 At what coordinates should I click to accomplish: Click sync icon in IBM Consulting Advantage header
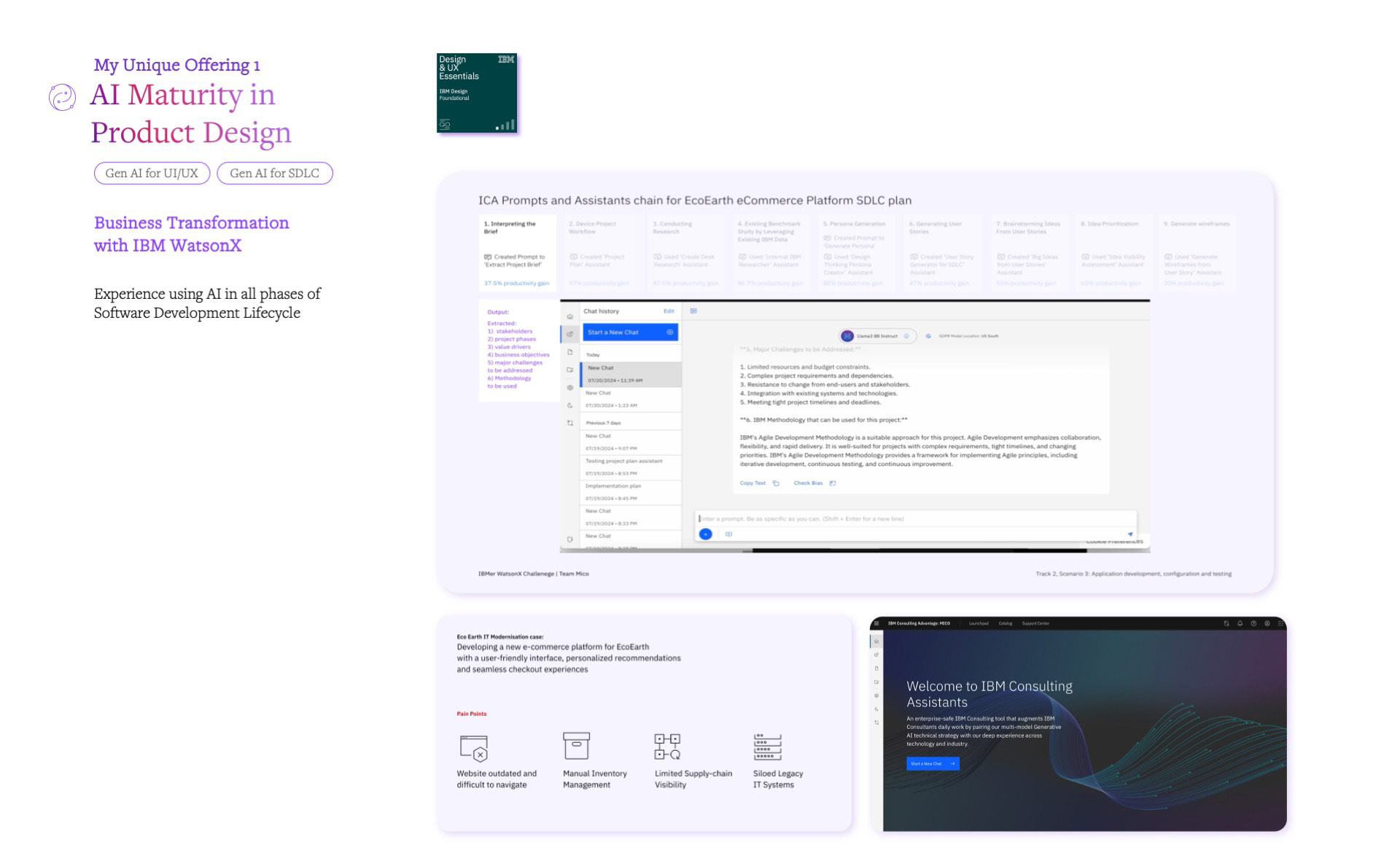(x=1226, y=623)
